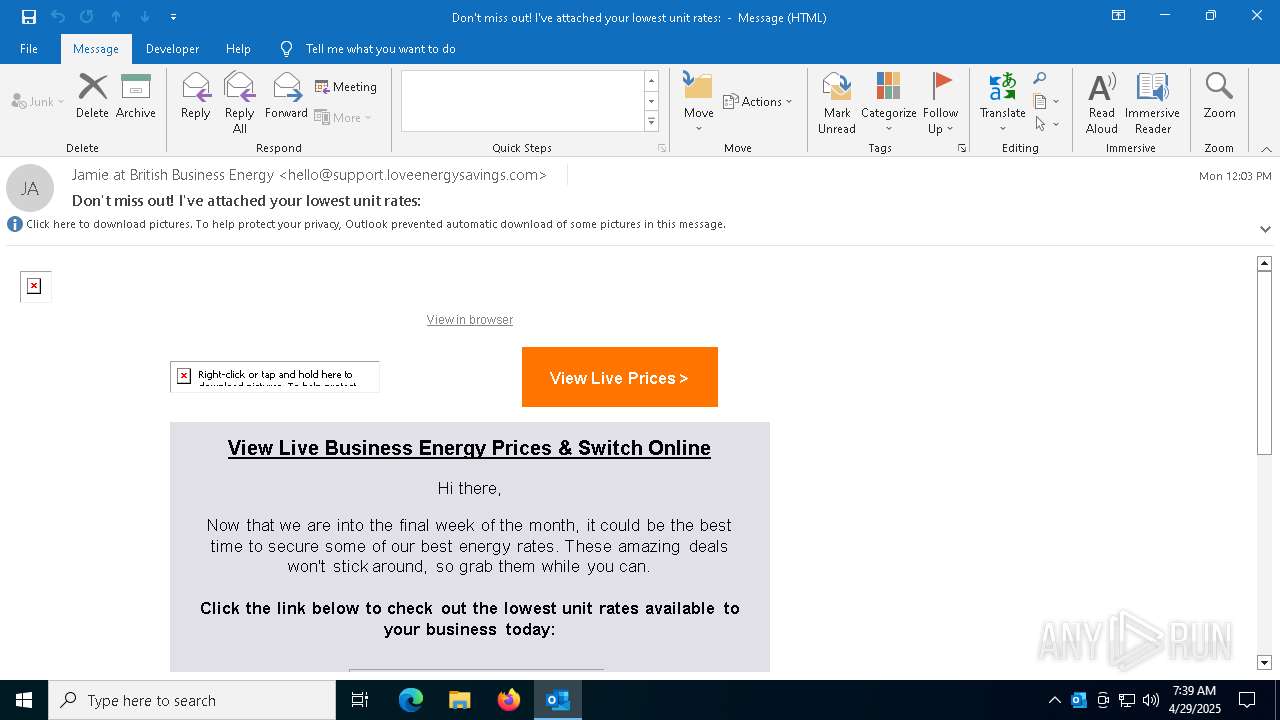
Task: Switch to the Message ribbon tab
Action: point(96,49)
